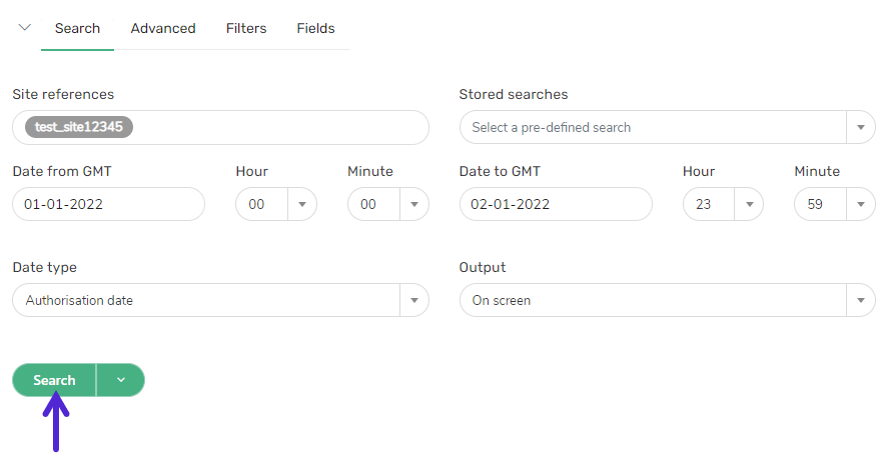885x462 pixels.
Task: Open the Date from Hour dropdown
Action: (x=302, y=204)
